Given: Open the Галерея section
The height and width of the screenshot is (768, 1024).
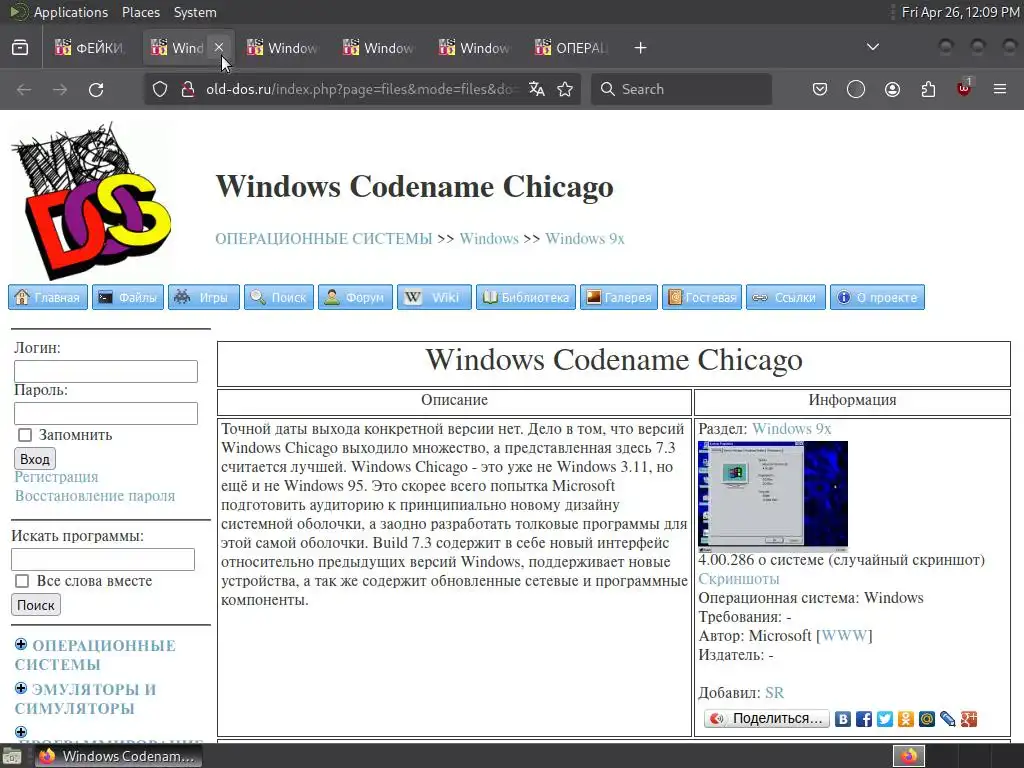Looking at the screenshot, I should click(619, 297).
